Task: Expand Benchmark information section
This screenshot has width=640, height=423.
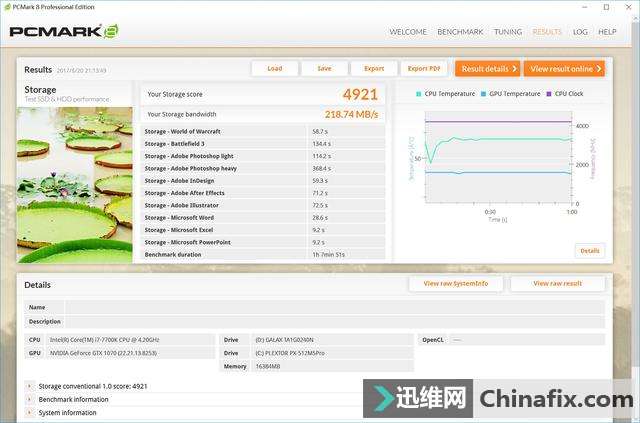Action: (x=29, y=399)
